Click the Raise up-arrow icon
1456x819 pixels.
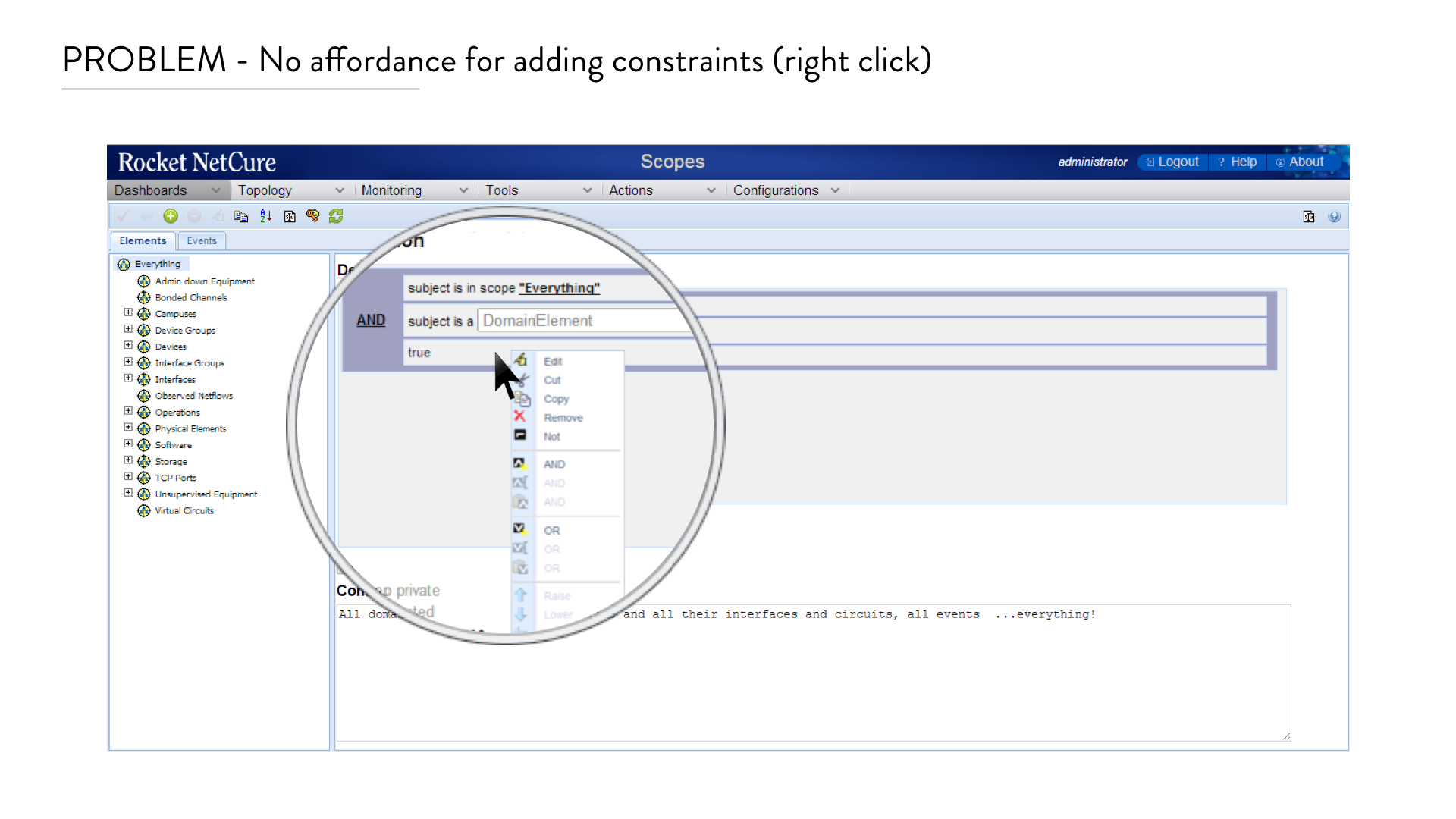[520, 595]
